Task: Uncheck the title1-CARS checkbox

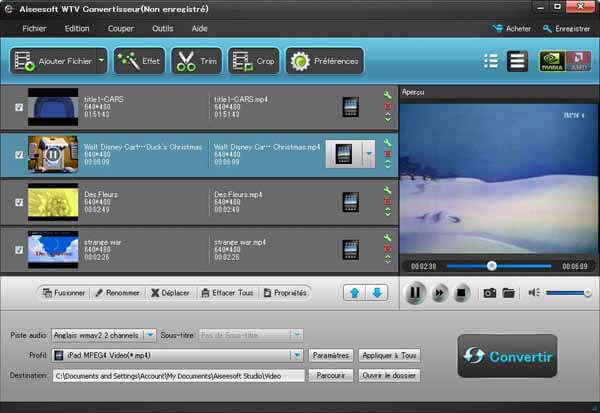Action: [19, 107]
